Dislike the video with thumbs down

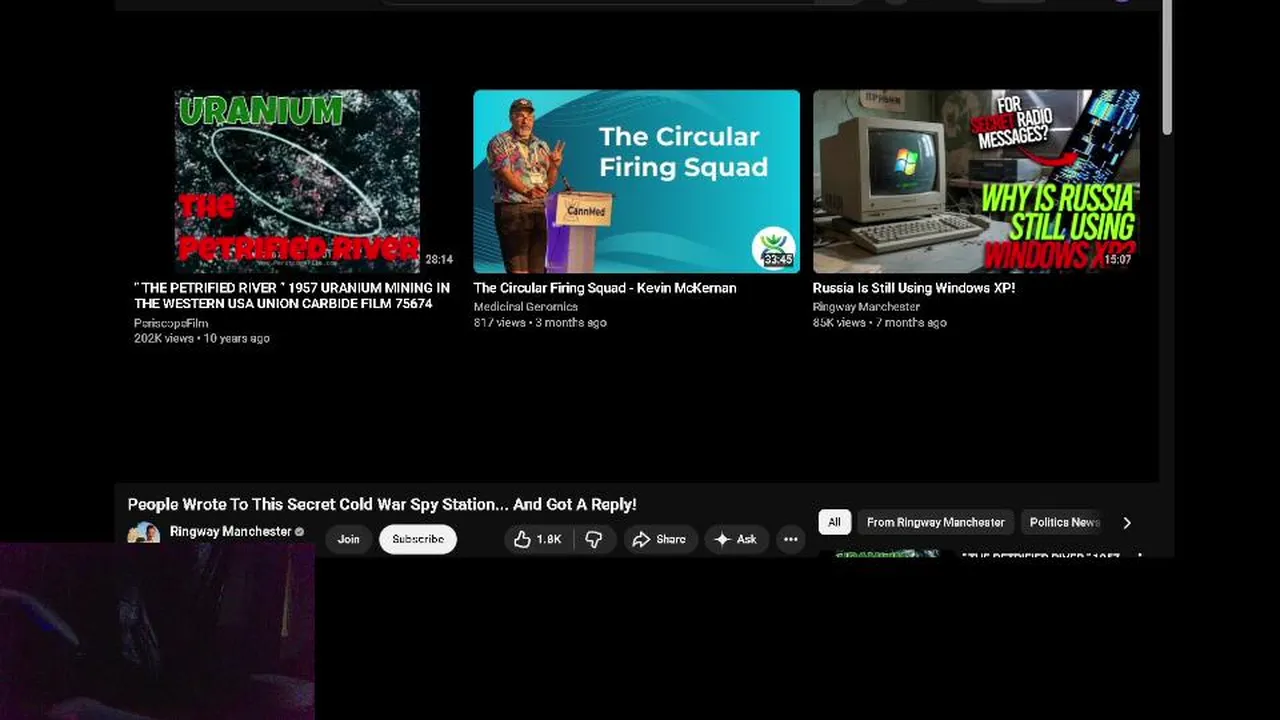(594, 539)
